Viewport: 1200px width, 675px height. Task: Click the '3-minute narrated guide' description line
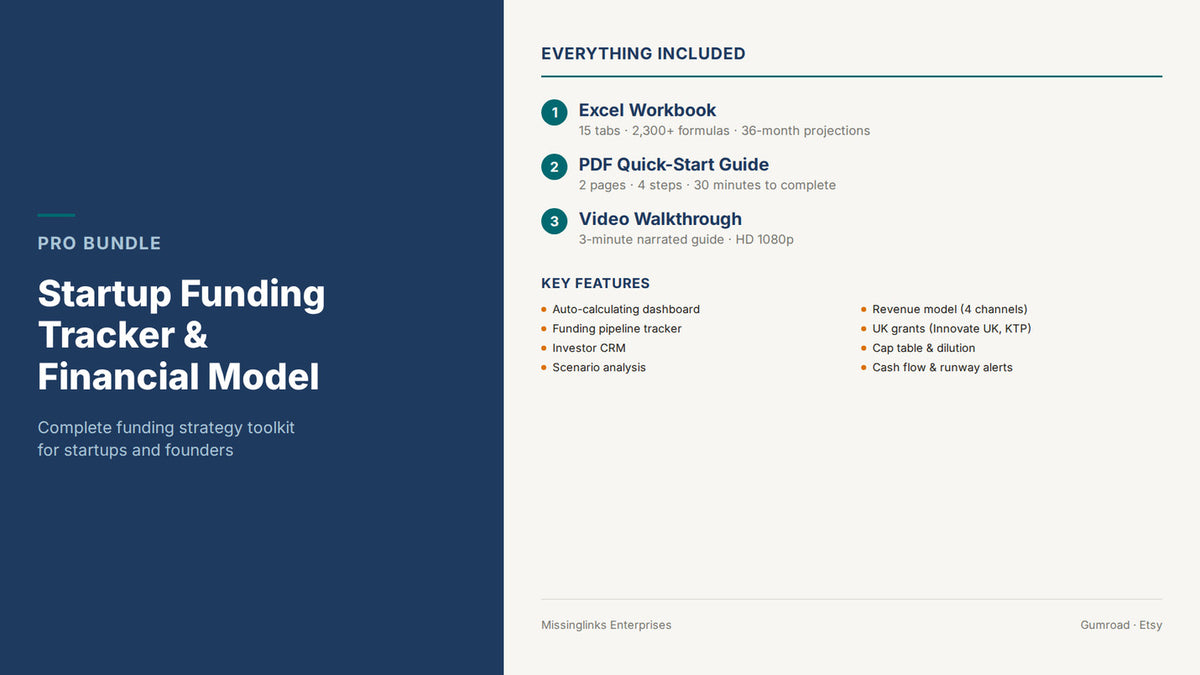tap(686, 240)
